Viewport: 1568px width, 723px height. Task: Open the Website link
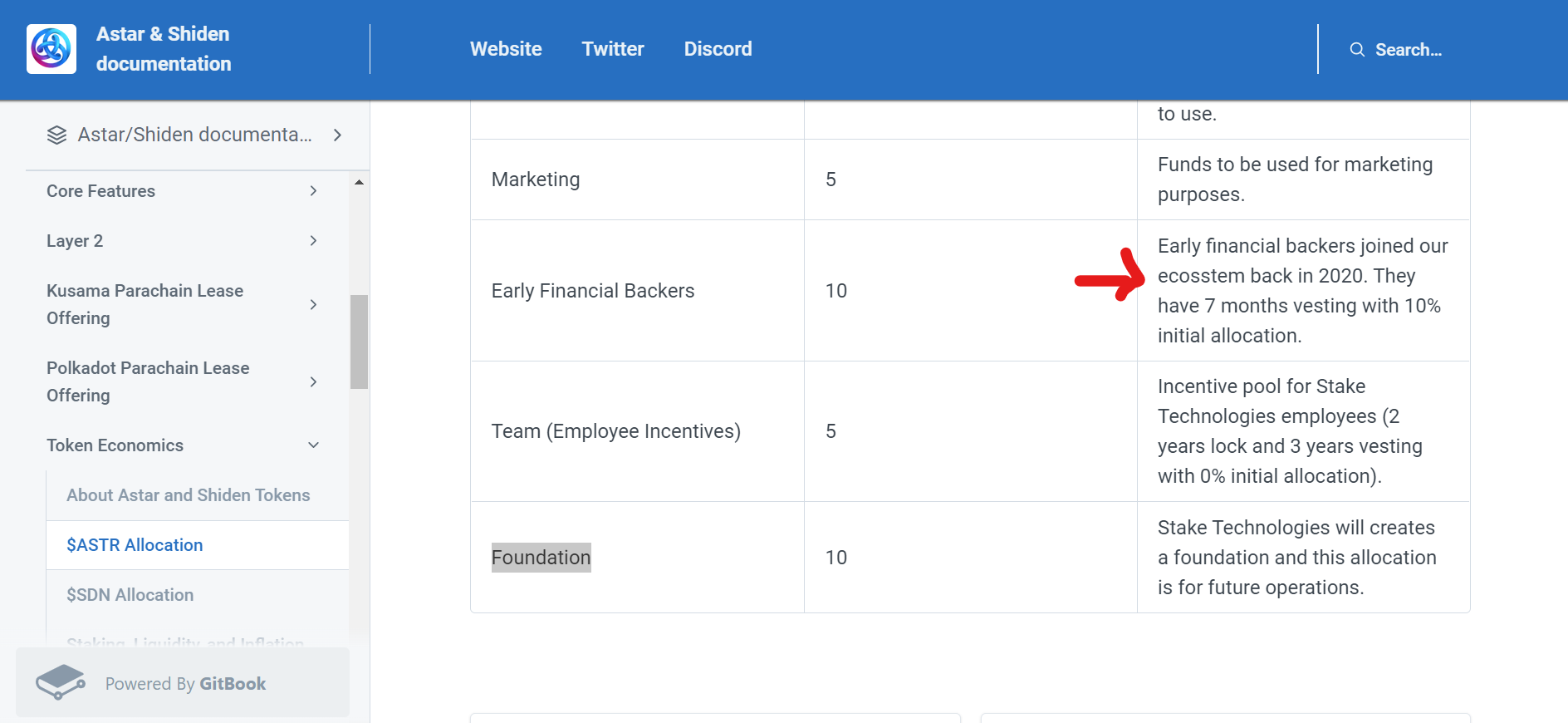506,49
